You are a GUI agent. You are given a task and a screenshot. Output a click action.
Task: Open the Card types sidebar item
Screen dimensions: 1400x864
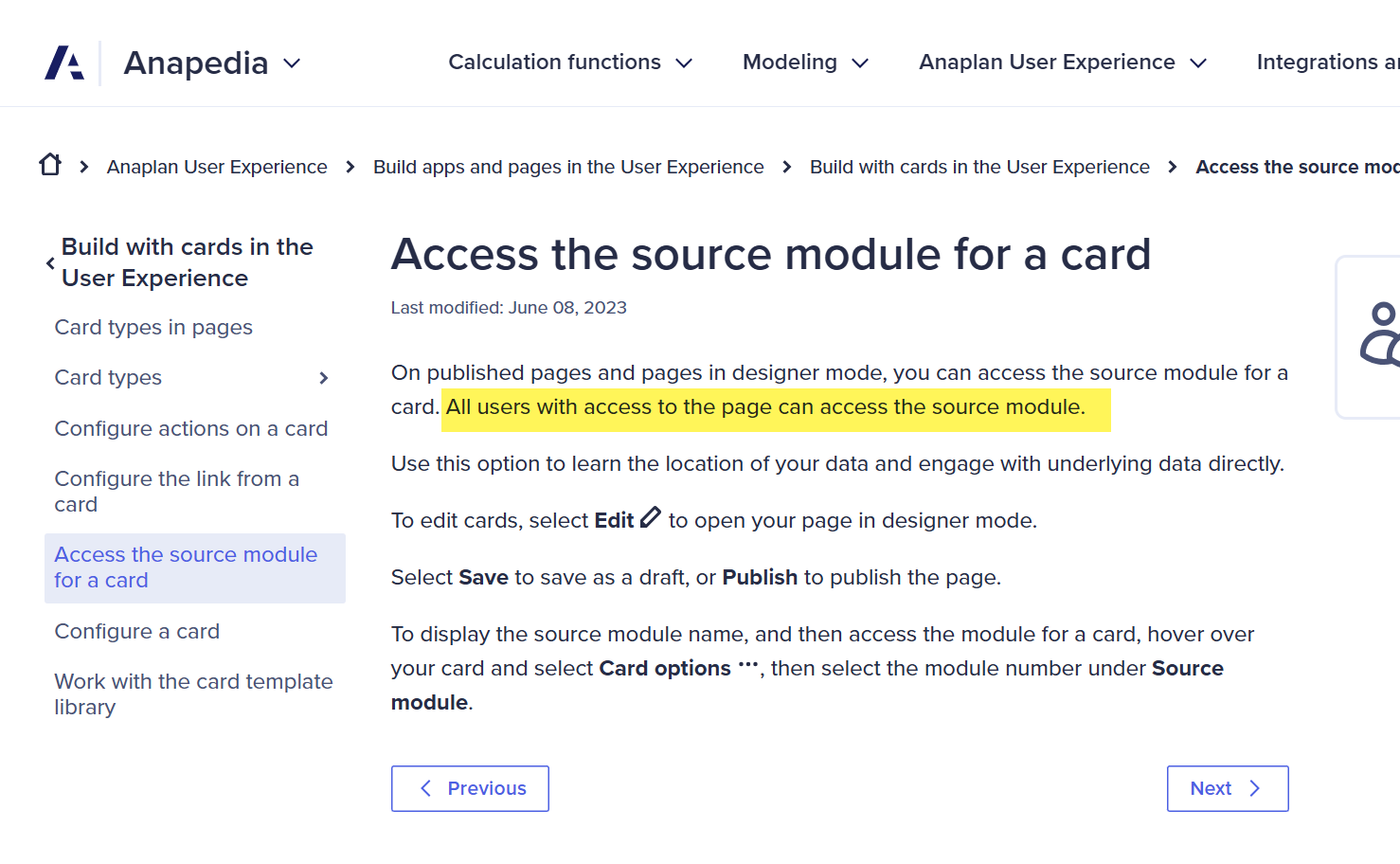coord(108,378)
